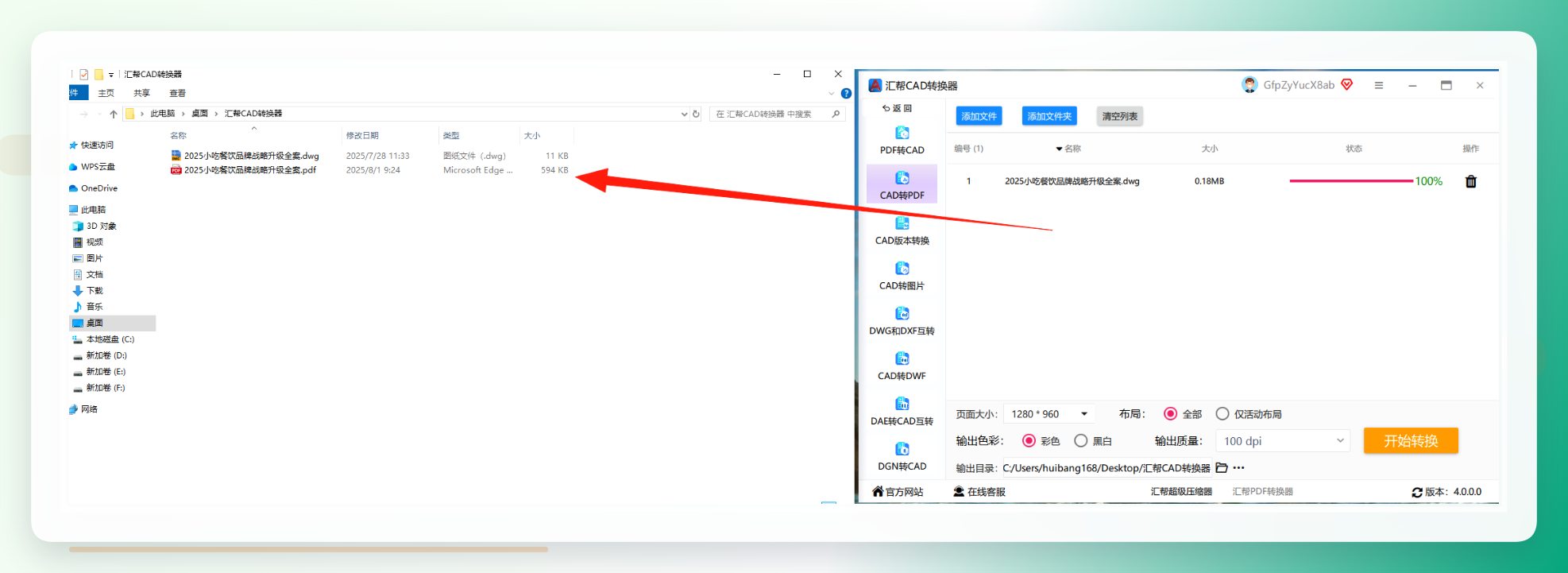The height and width of the screenshot is (573, 1568).
Task: Click the user avatar GfpZyYucX8ab
Action: click(1249, 85)
